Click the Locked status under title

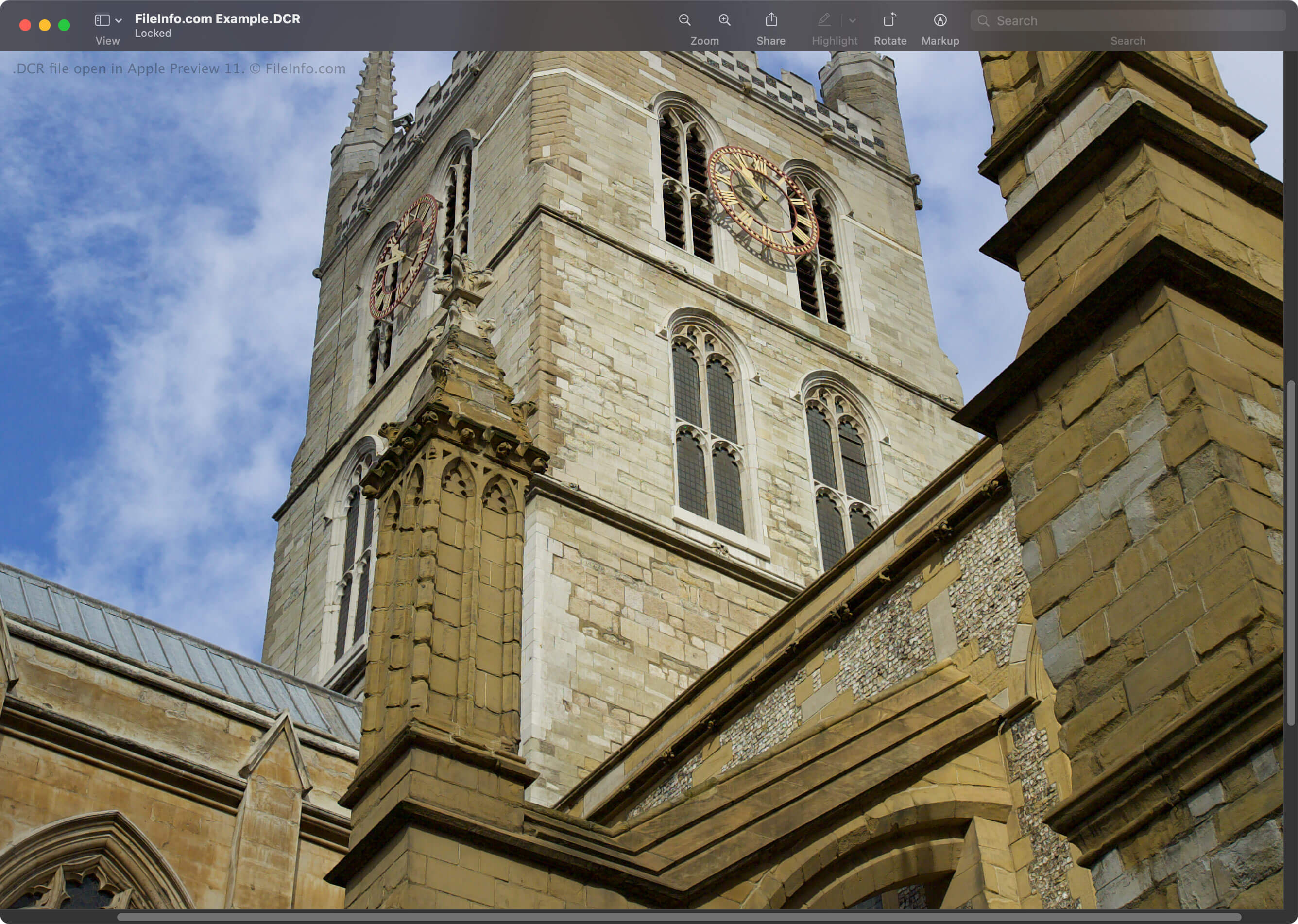(153, 34)
